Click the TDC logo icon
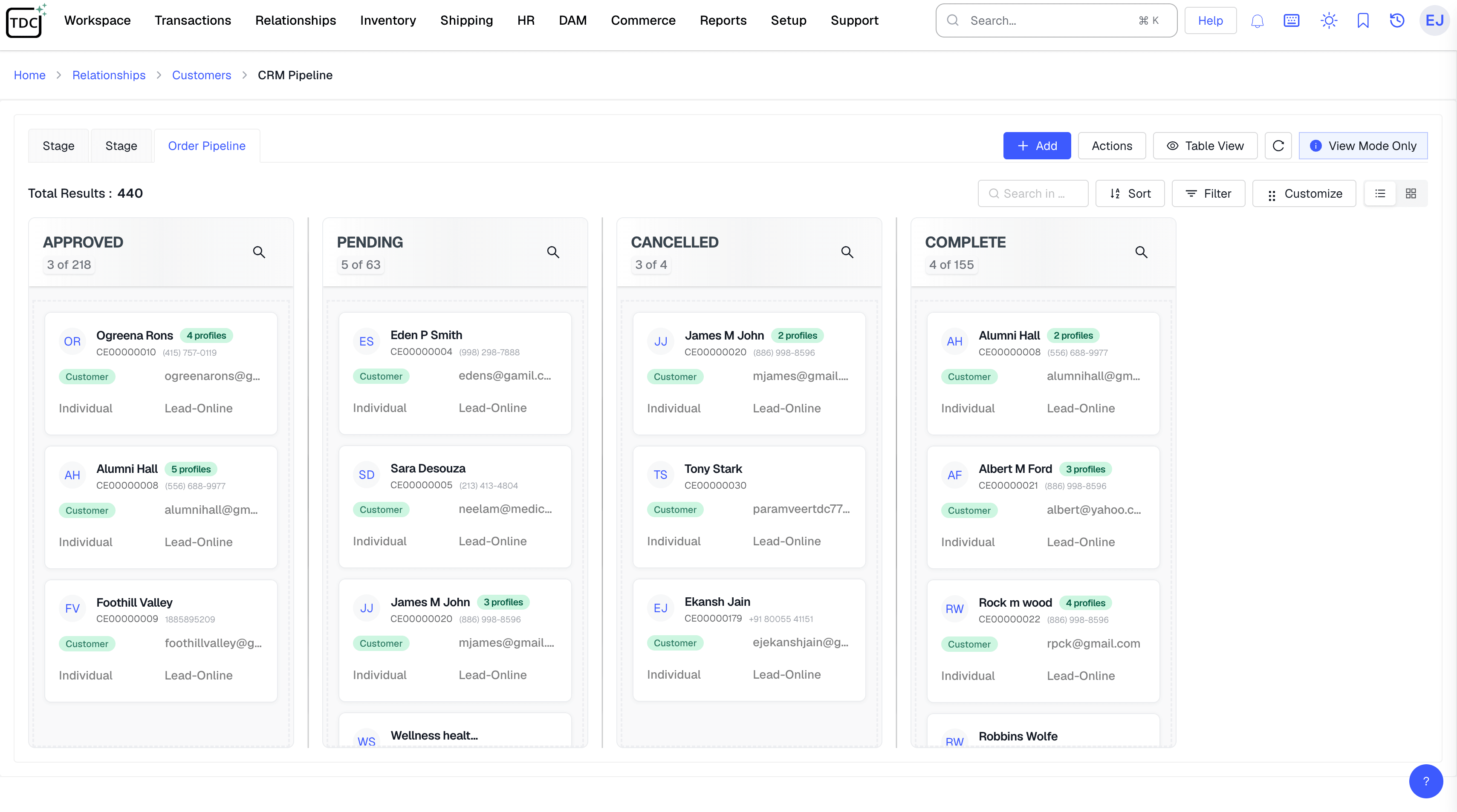 point(26,21)
